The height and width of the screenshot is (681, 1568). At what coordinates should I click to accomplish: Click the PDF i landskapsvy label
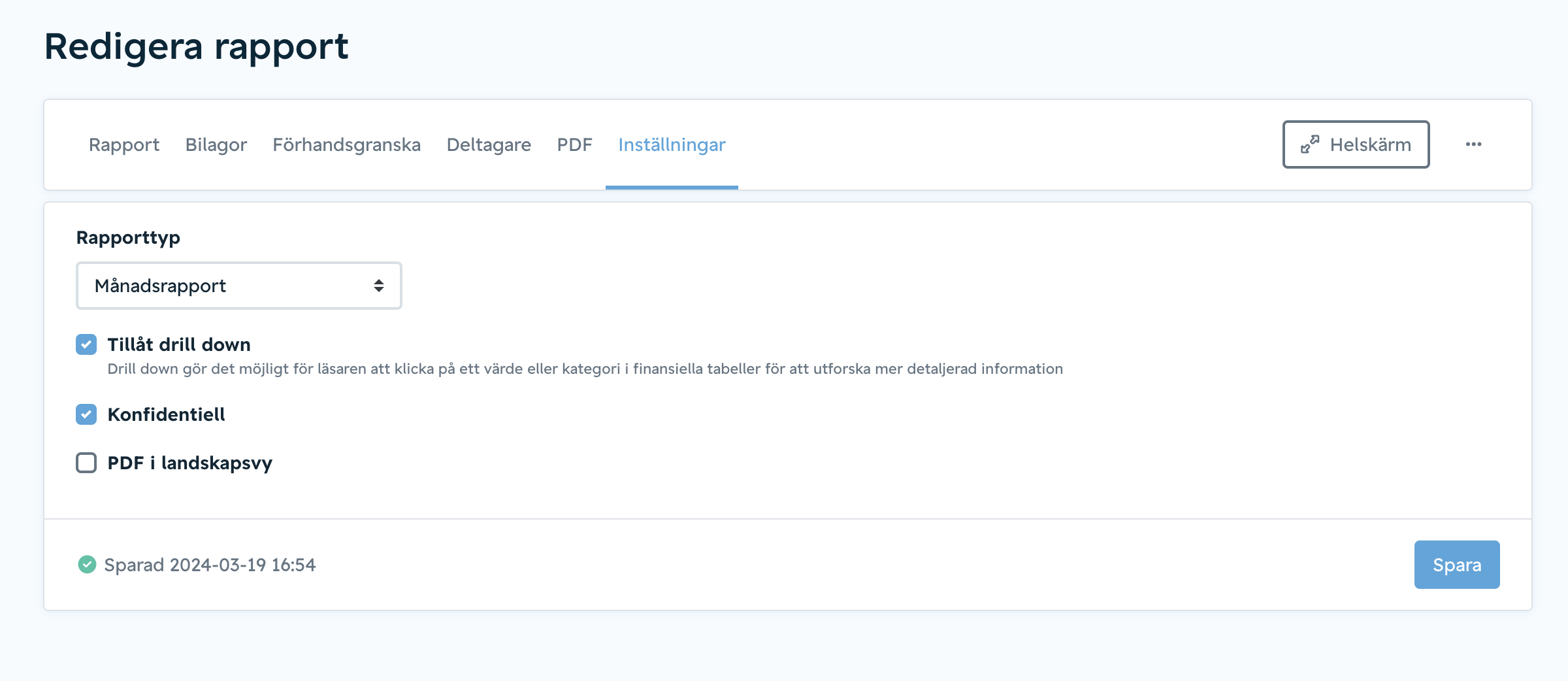[190, 463]
